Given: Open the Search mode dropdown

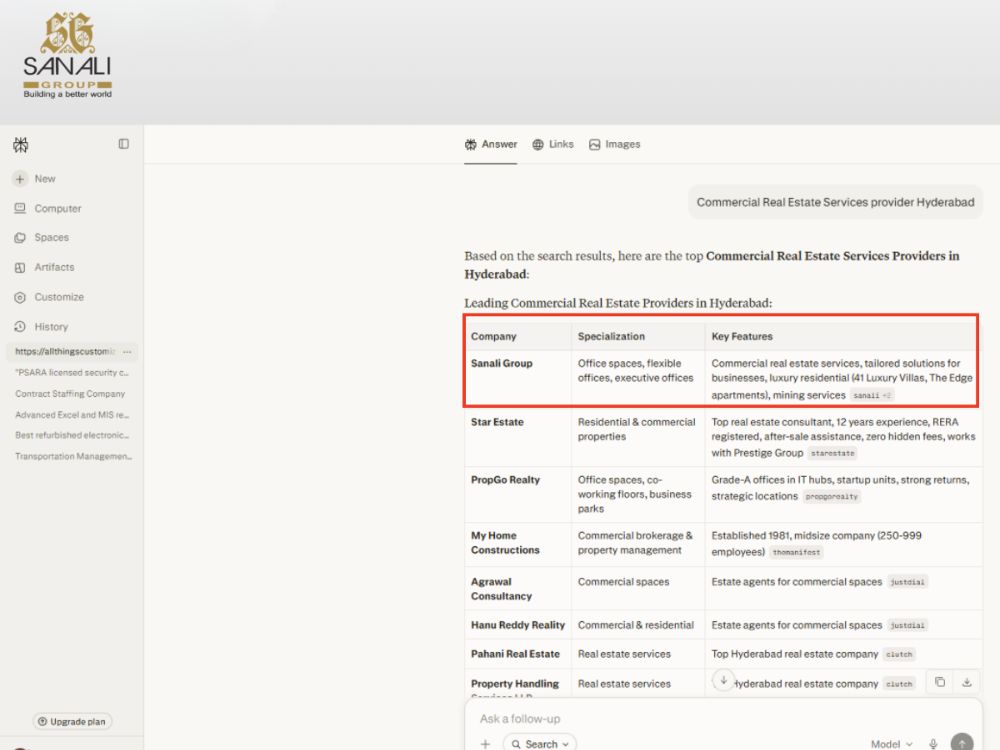Looking at the screenshot, I should click(540, 744).
